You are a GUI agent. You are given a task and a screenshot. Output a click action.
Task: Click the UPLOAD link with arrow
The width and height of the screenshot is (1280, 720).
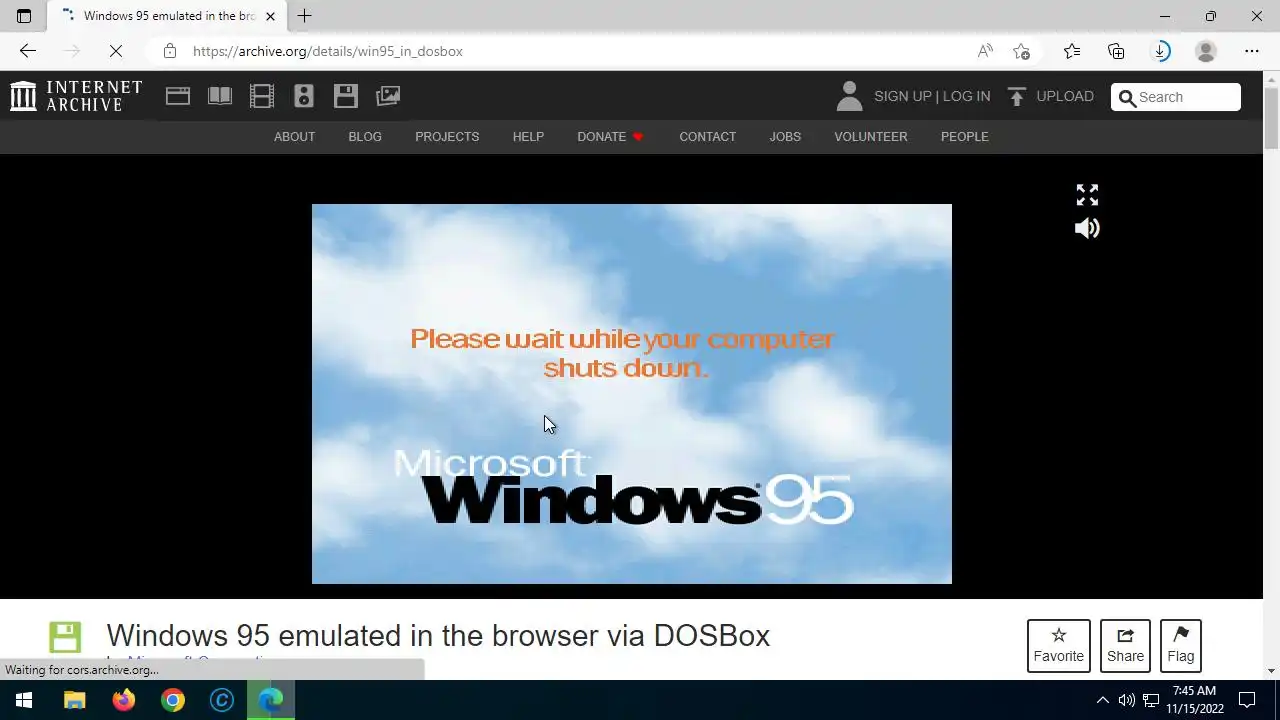pos(1051,96)
